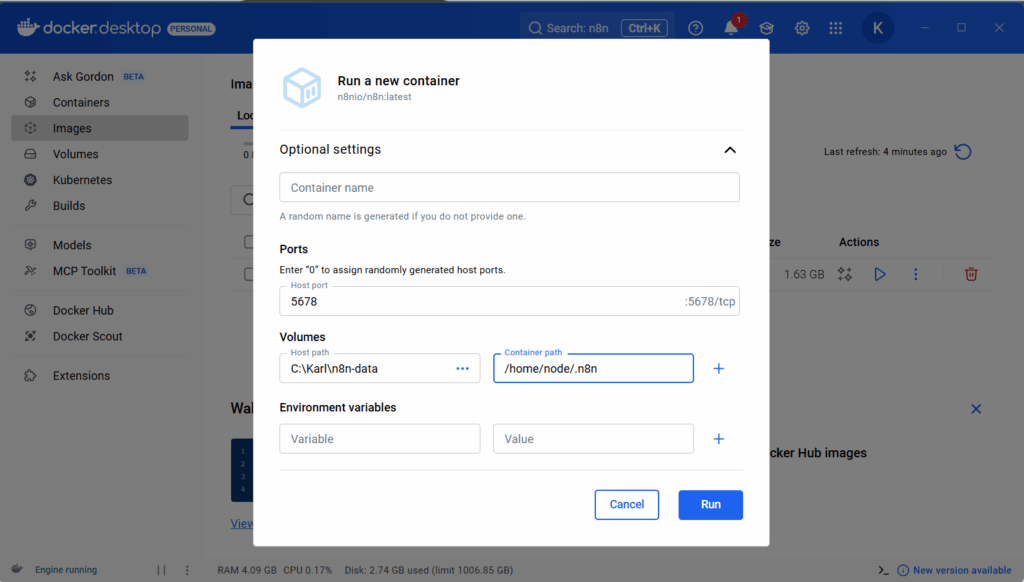Select Images in the sidebar
This screenshot has width=1024, height=582.
(100, 128)
